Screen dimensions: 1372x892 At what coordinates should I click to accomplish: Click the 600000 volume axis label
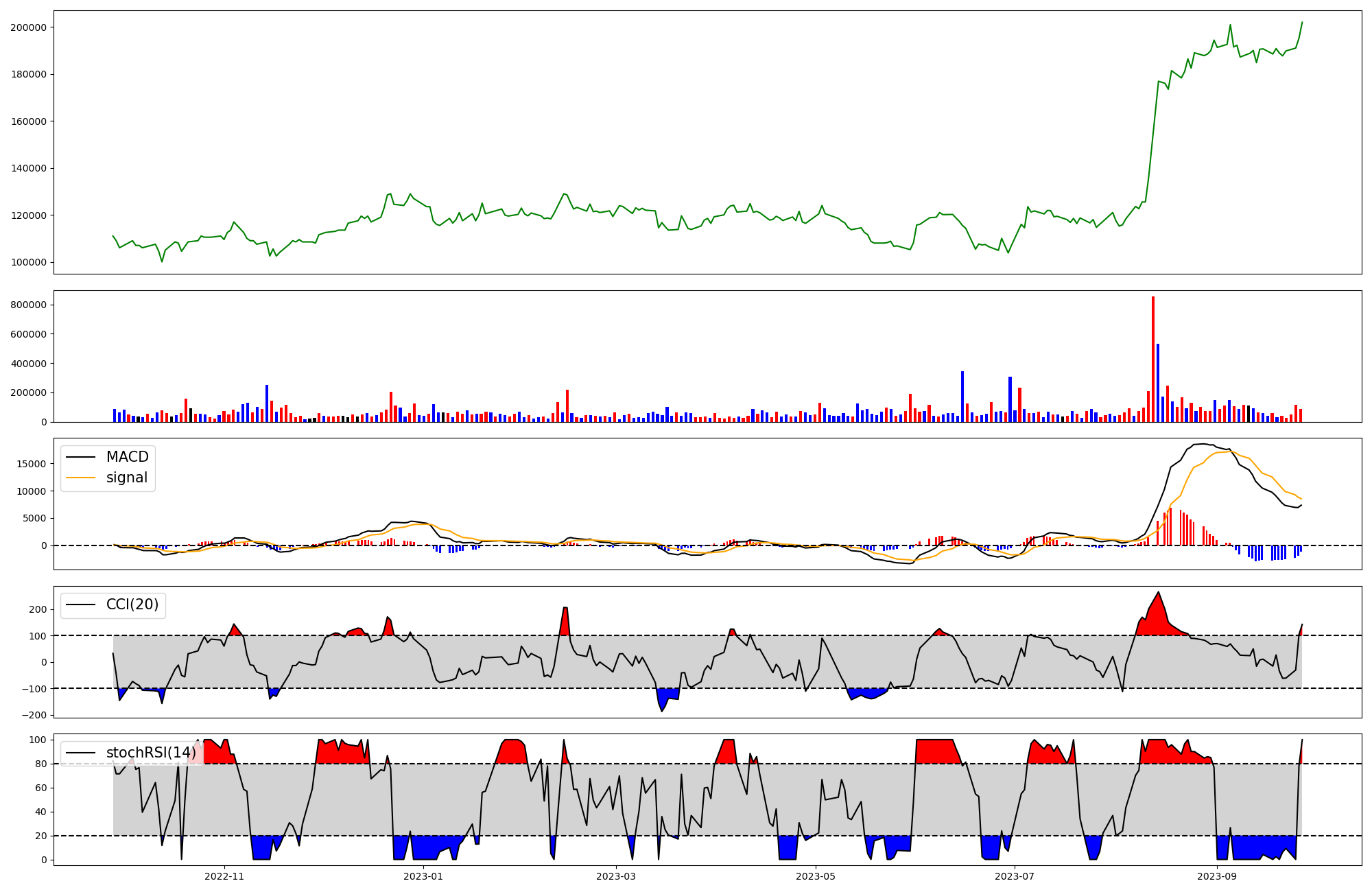tap(28, 334)
